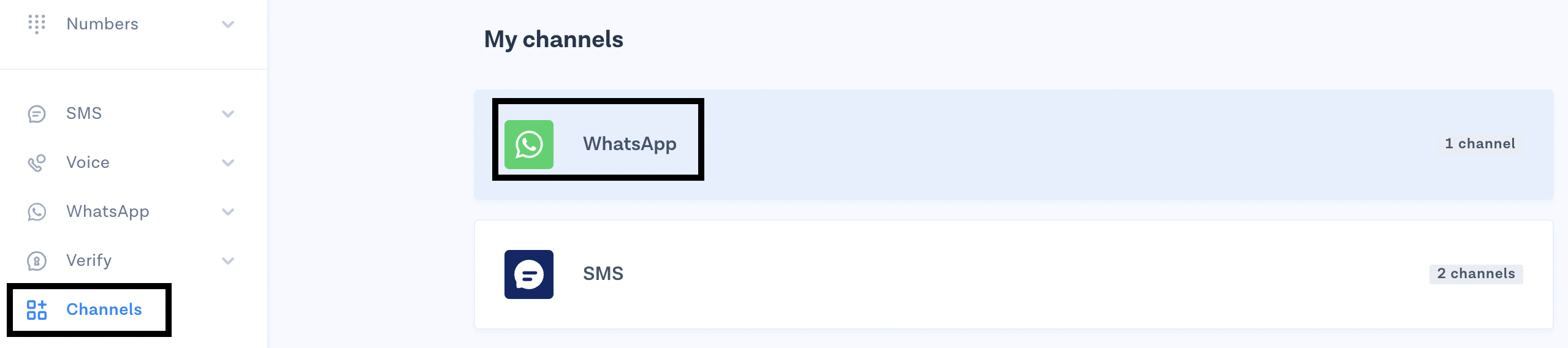The image size is (1568, 348).
Task: Expand the WhatsApp sidebar chevron
Action: point(228,212)
